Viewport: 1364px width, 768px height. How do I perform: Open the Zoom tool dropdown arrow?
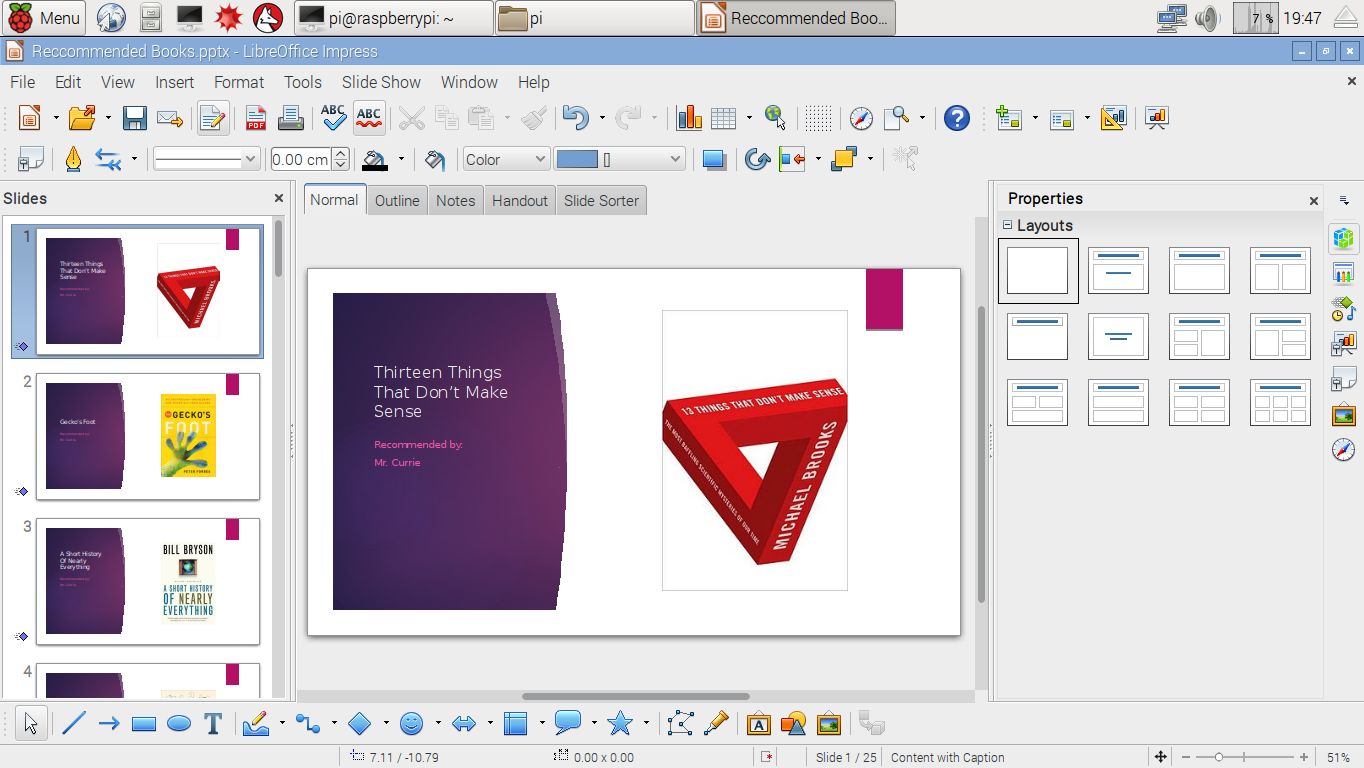point(922,118)
